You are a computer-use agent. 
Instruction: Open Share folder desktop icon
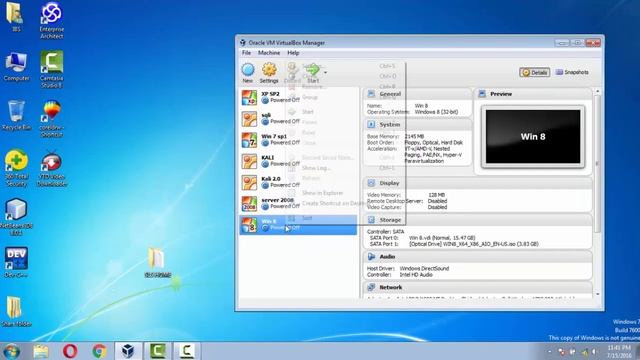16,311
